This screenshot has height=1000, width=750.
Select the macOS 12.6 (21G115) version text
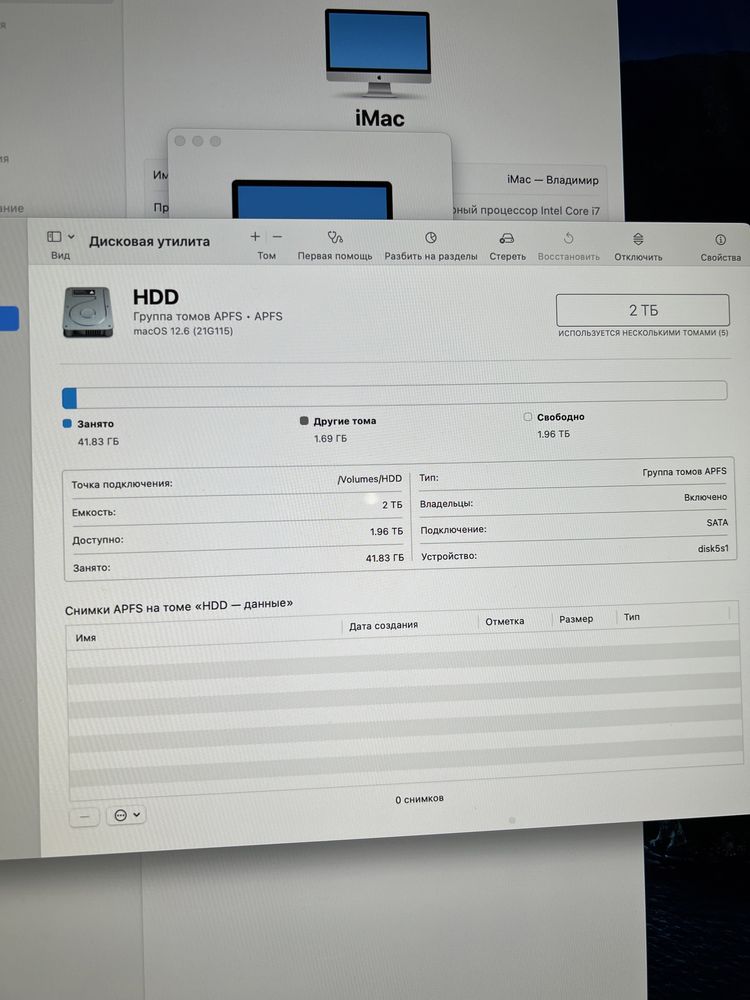click(183, 331)
